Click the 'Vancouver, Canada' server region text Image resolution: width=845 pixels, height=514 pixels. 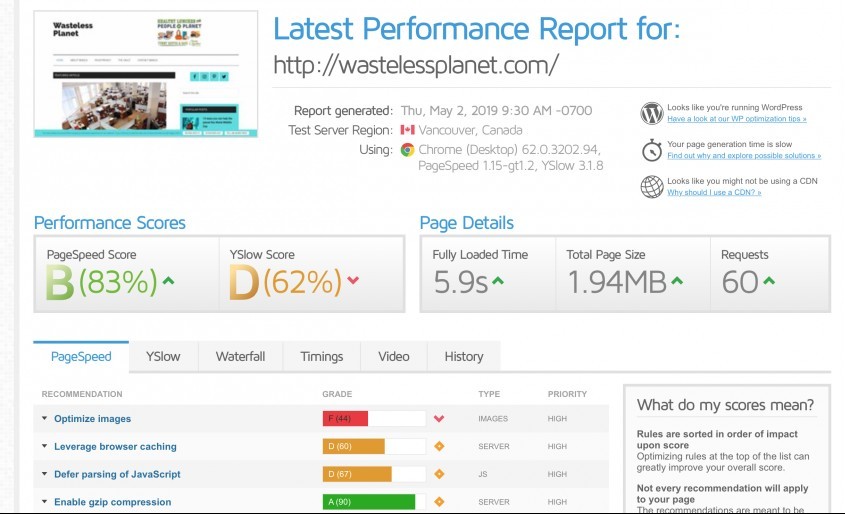[x=470, y=130]
